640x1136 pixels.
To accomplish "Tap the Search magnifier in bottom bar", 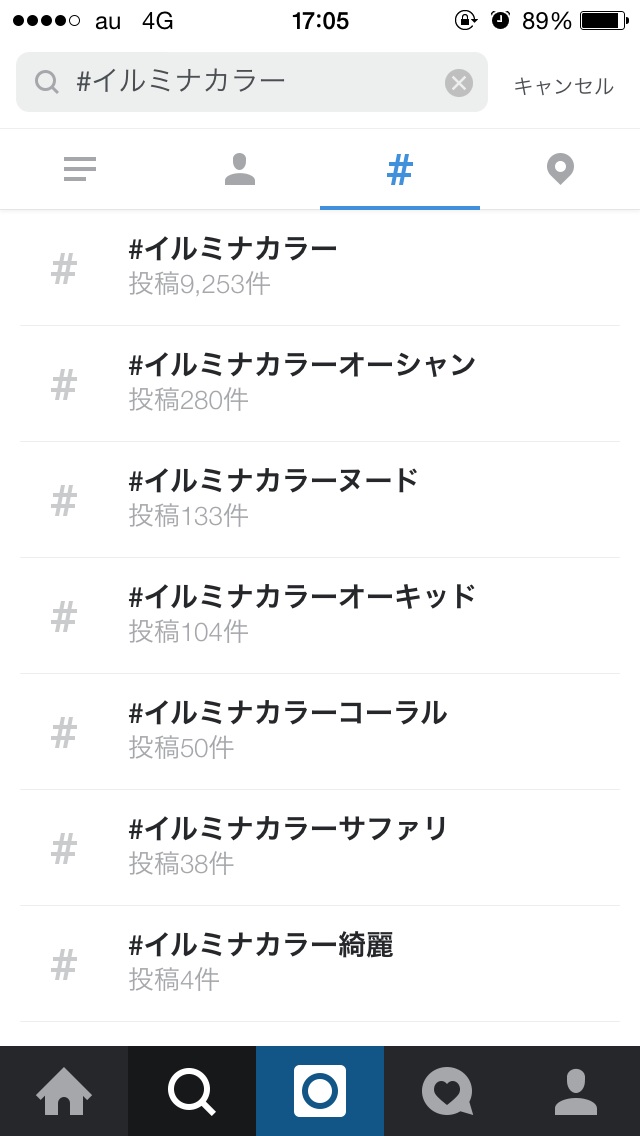I will 192,1091.
